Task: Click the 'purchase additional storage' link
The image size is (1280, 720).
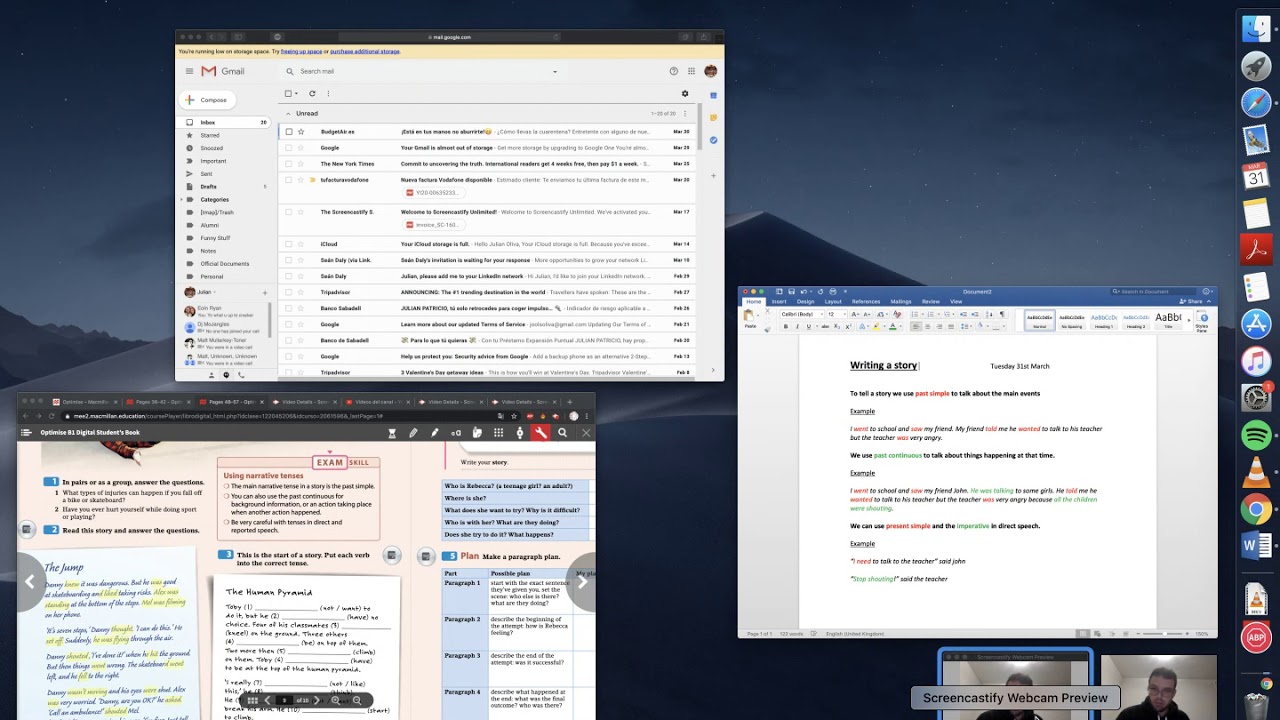Action: (365, 51)
